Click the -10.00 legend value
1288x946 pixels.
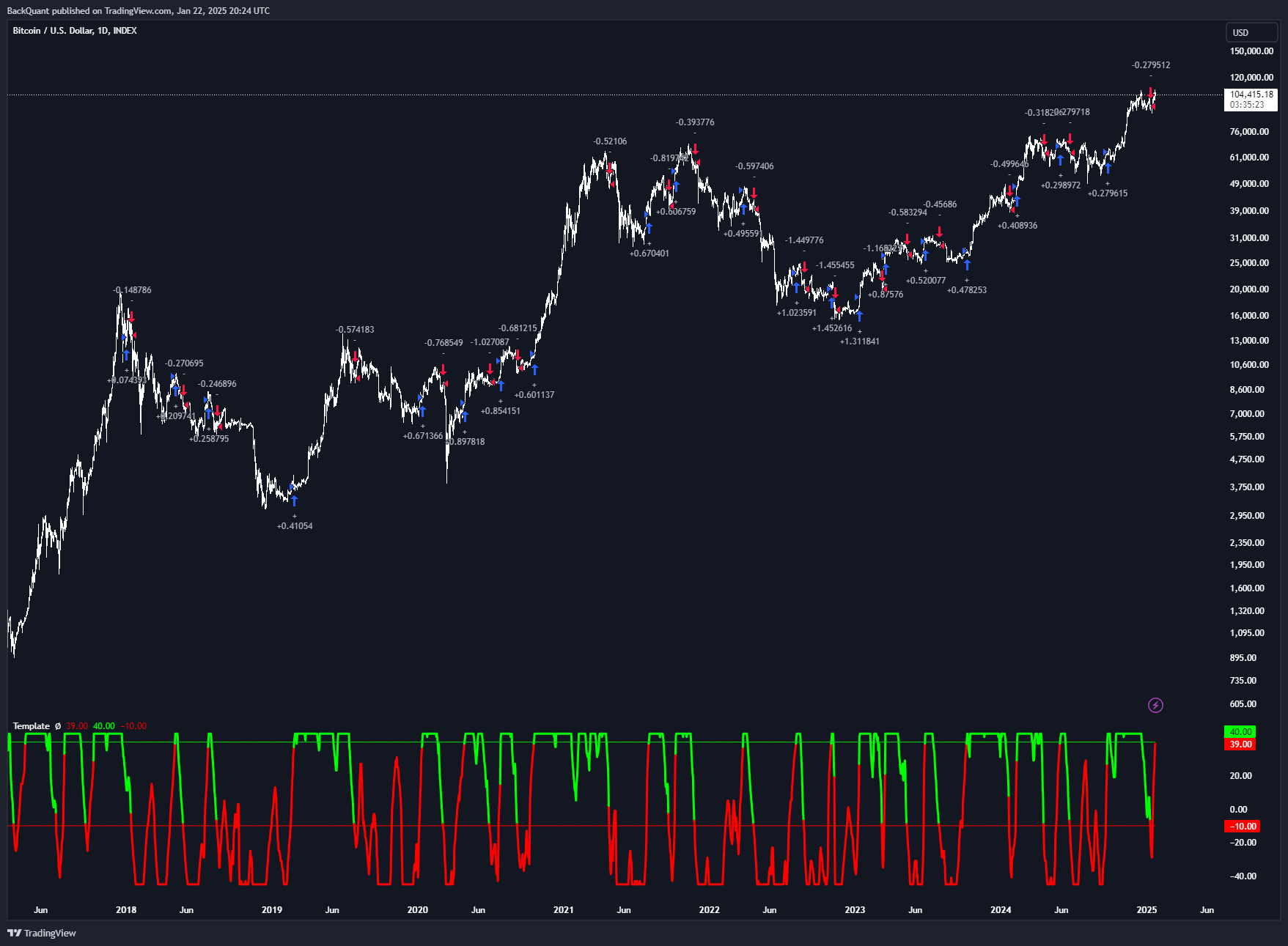(133, 726)
